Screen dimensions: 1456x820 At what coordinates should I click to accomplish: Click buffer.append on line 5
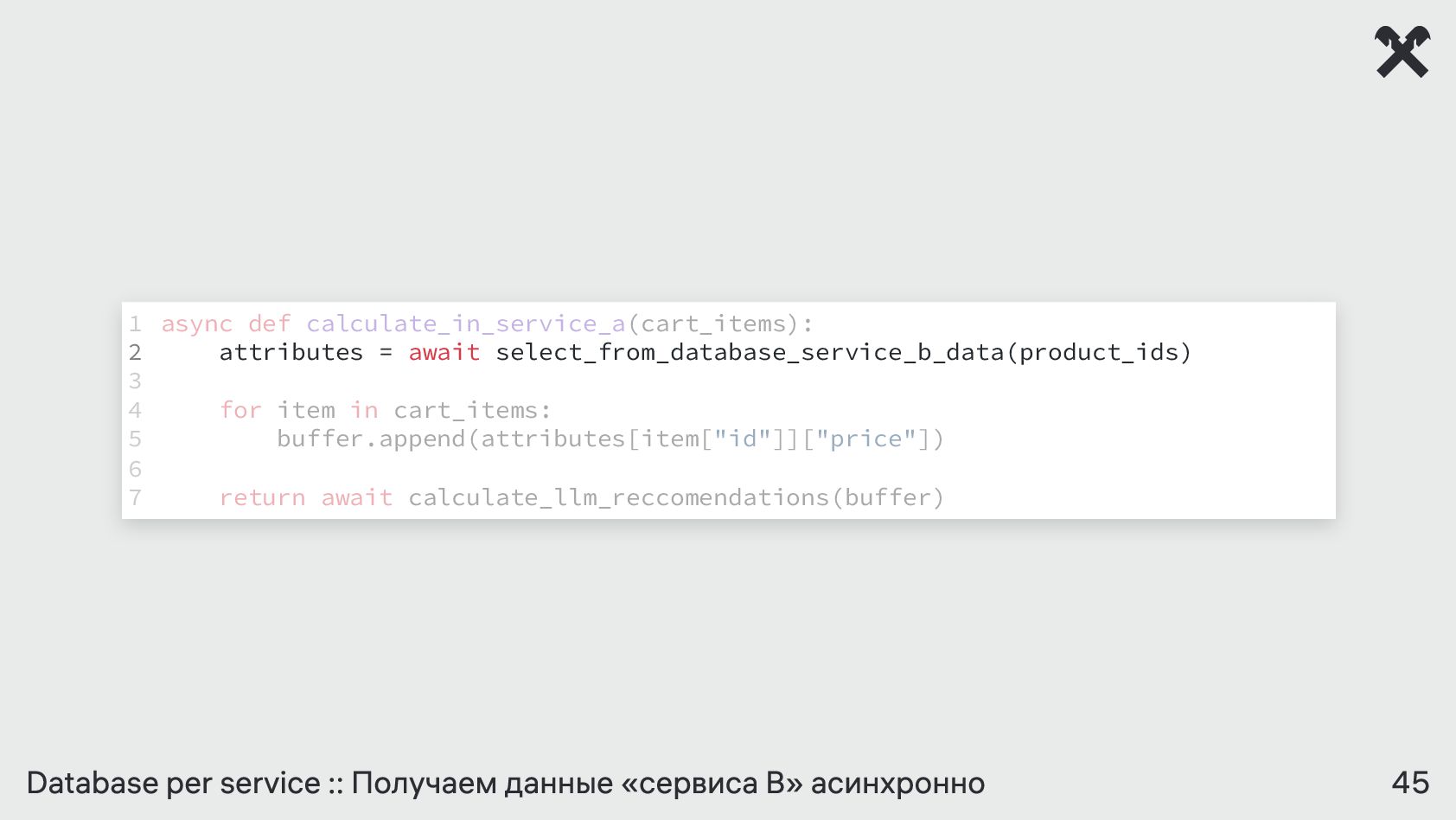tap(372, 439)
